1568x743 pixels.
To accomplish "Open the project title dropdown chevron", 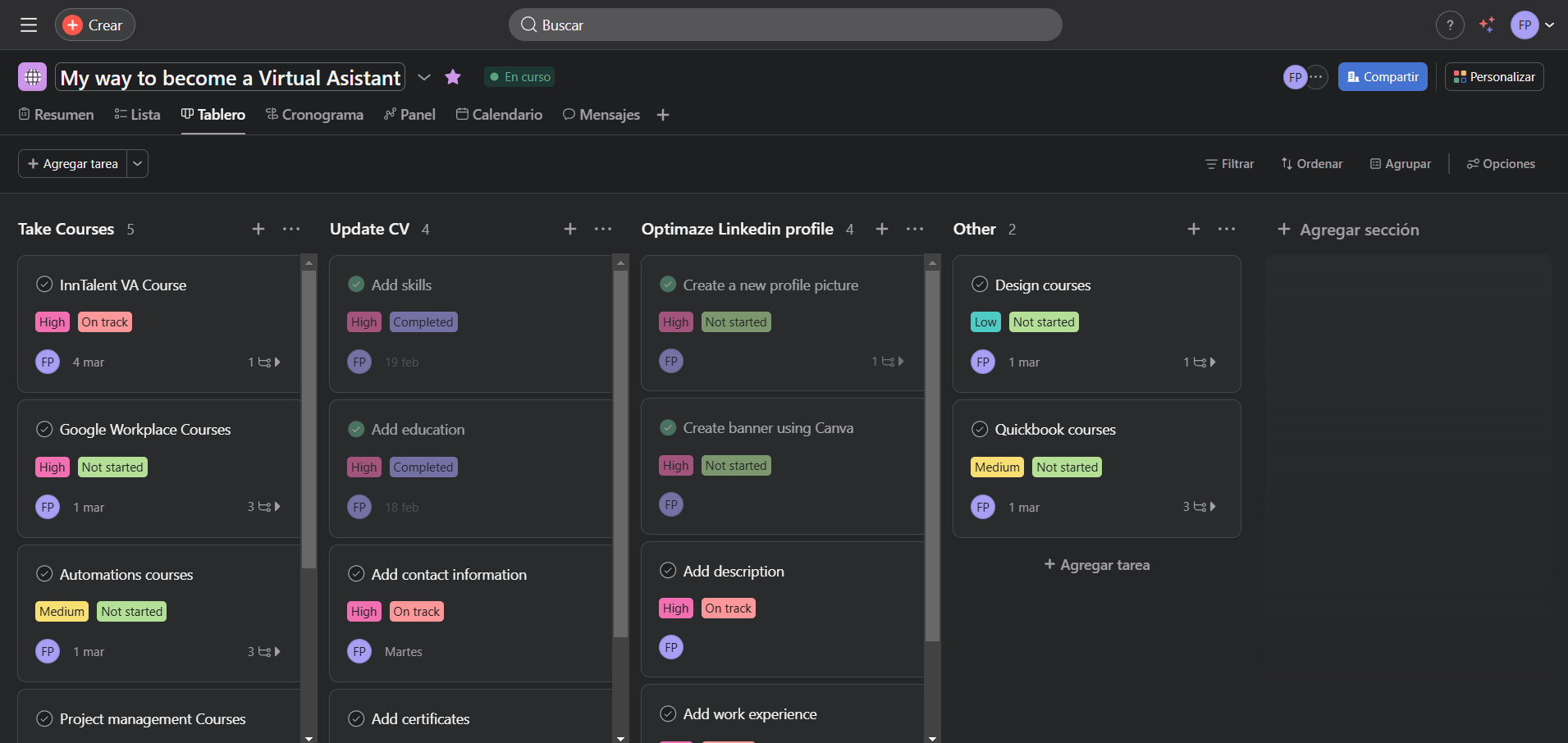I will (424, 77).
